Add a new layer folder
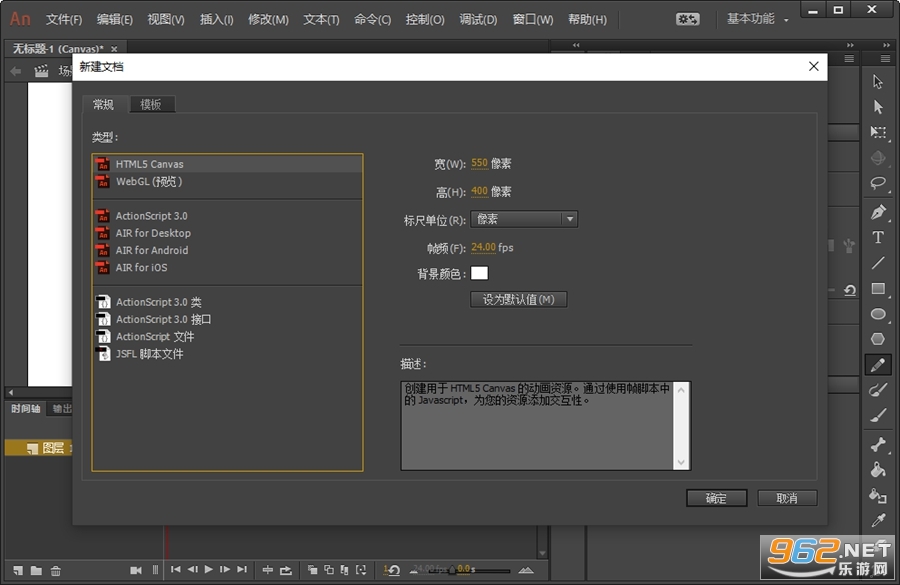Image resolution: width=900 pixels, height=585 pixels. point(36,570)
